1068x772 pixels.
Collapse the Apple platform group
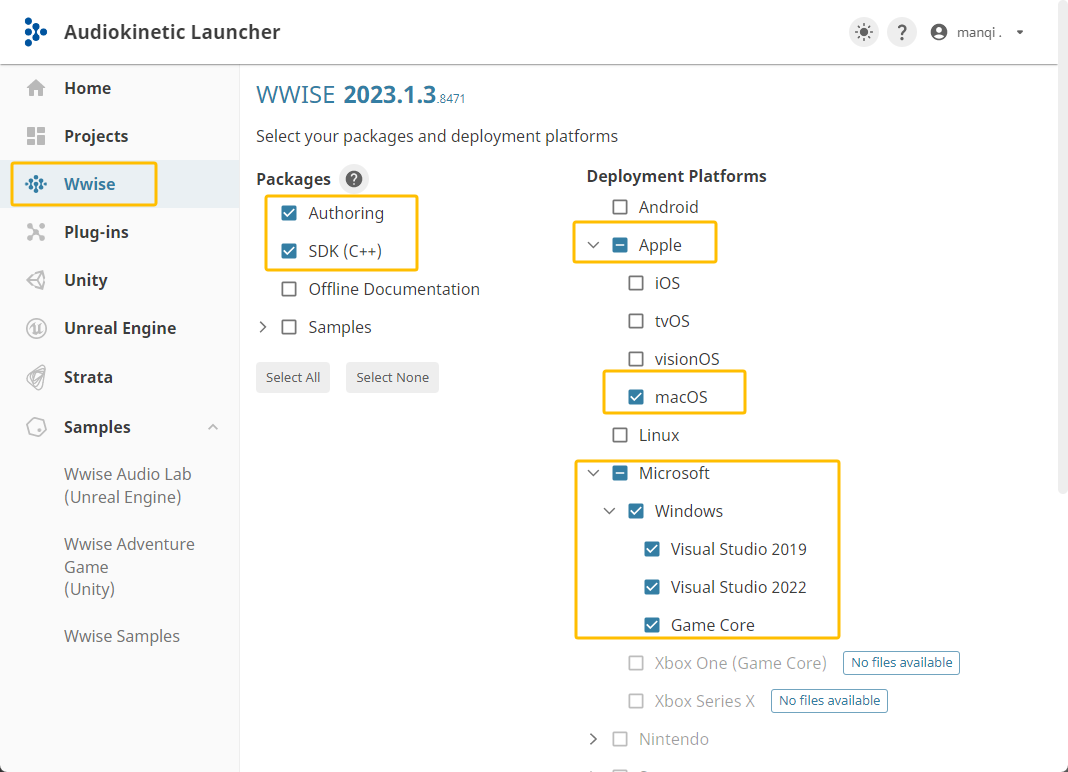coord(593,245)
